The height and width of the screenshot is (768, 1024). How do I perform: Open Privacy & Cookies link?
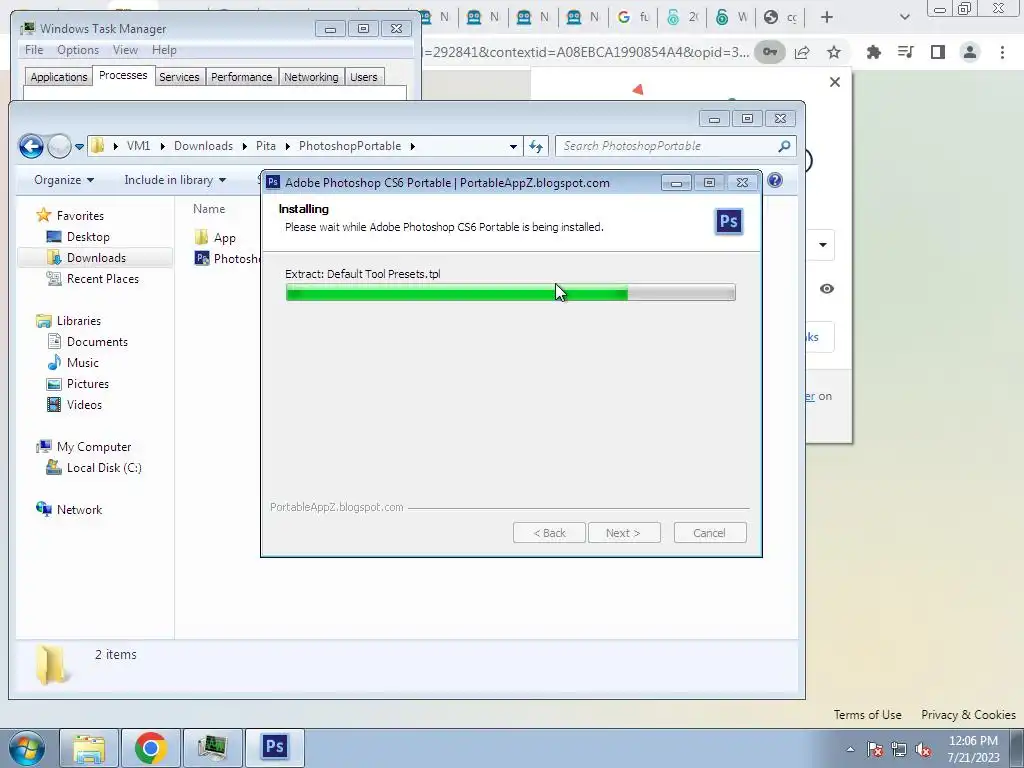[x=968, y=714]
